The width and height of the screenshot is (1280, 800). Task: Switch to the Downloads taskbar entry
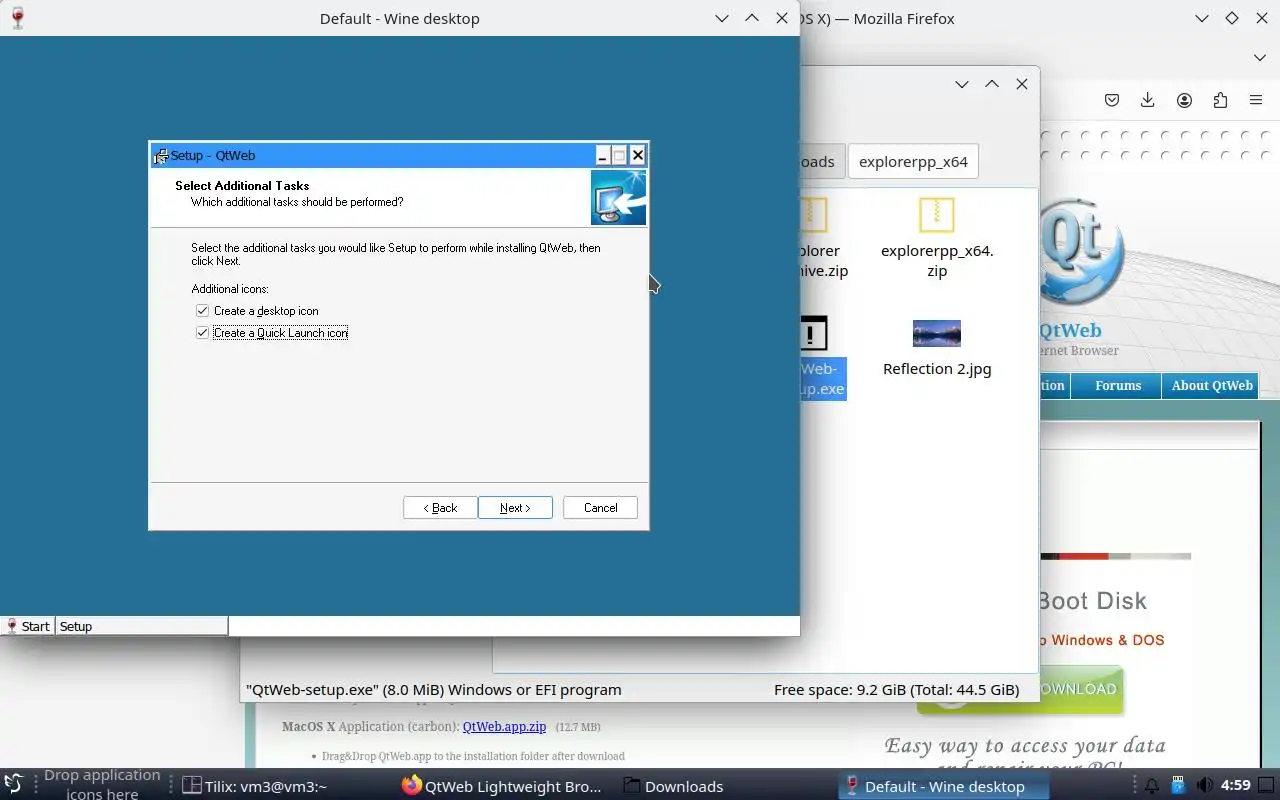click(673, 786)
